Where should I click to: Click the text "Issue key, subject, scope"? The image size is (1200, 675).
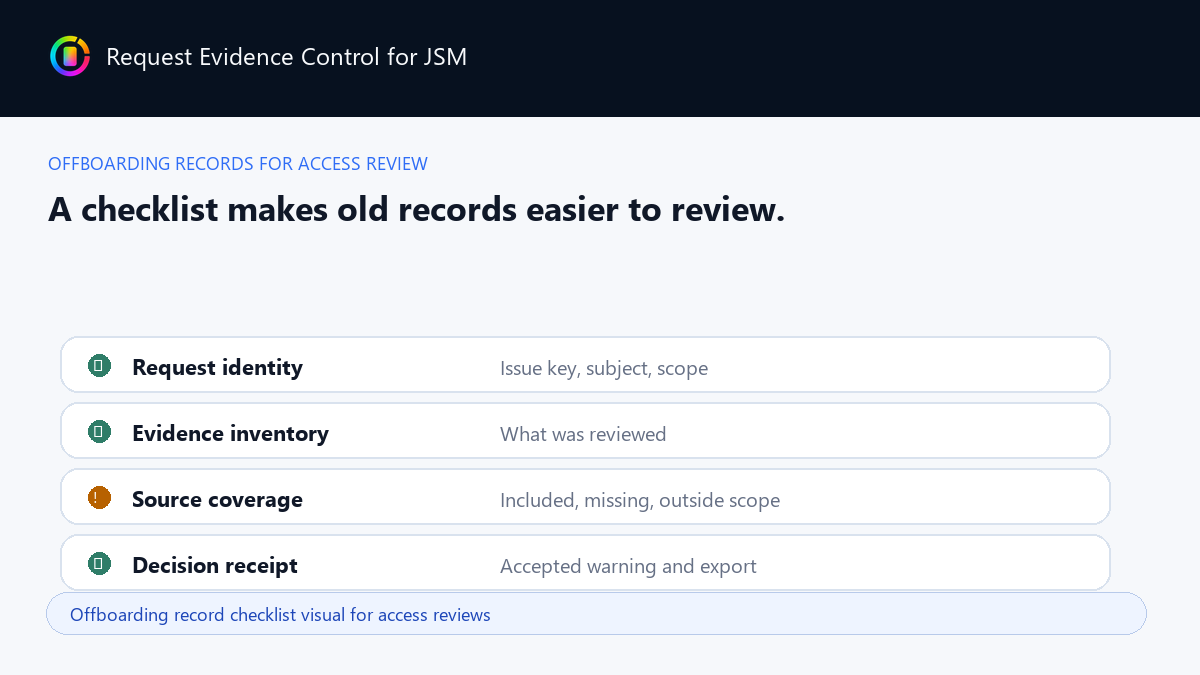[604, 368]
